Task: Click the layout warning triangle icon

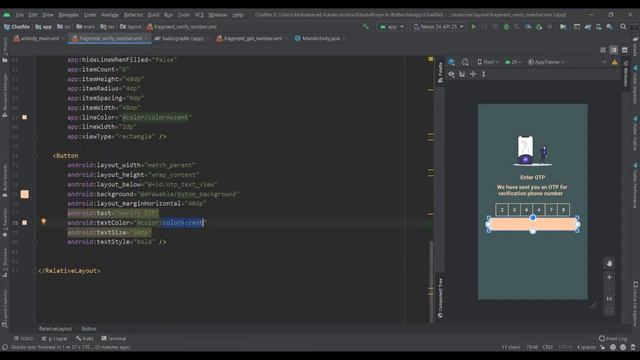Action: click(615, 62)
